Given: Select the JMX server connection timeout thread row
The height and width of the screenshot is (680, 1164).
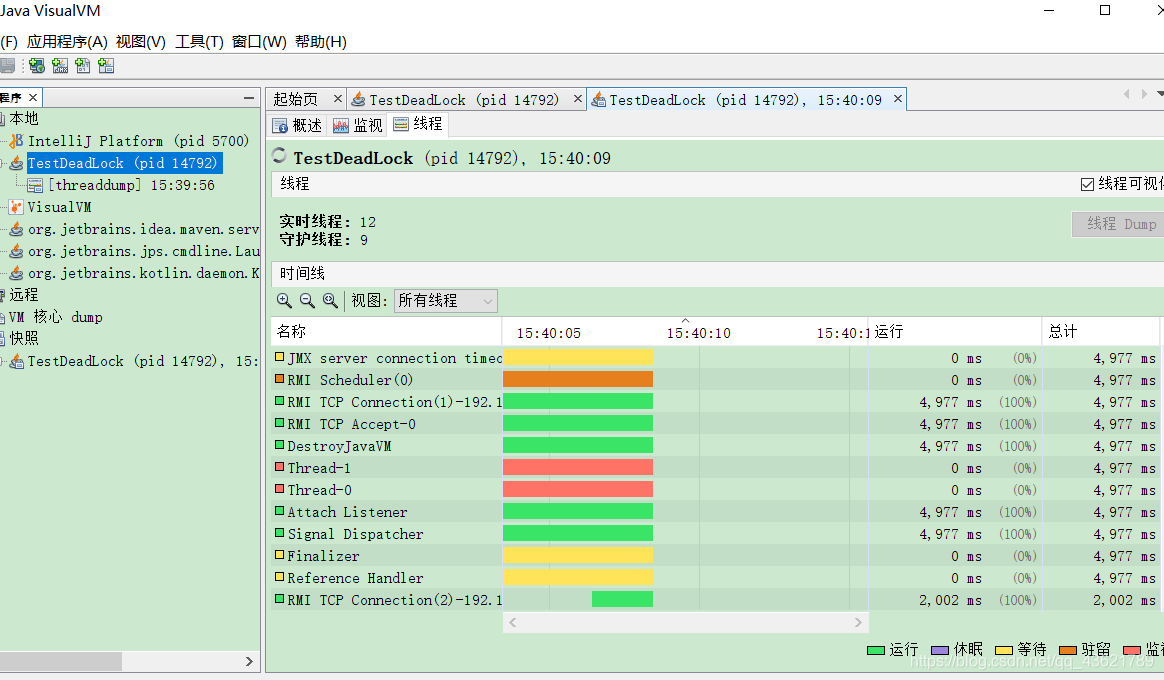Looking at the screenshot, I should 715,358.
